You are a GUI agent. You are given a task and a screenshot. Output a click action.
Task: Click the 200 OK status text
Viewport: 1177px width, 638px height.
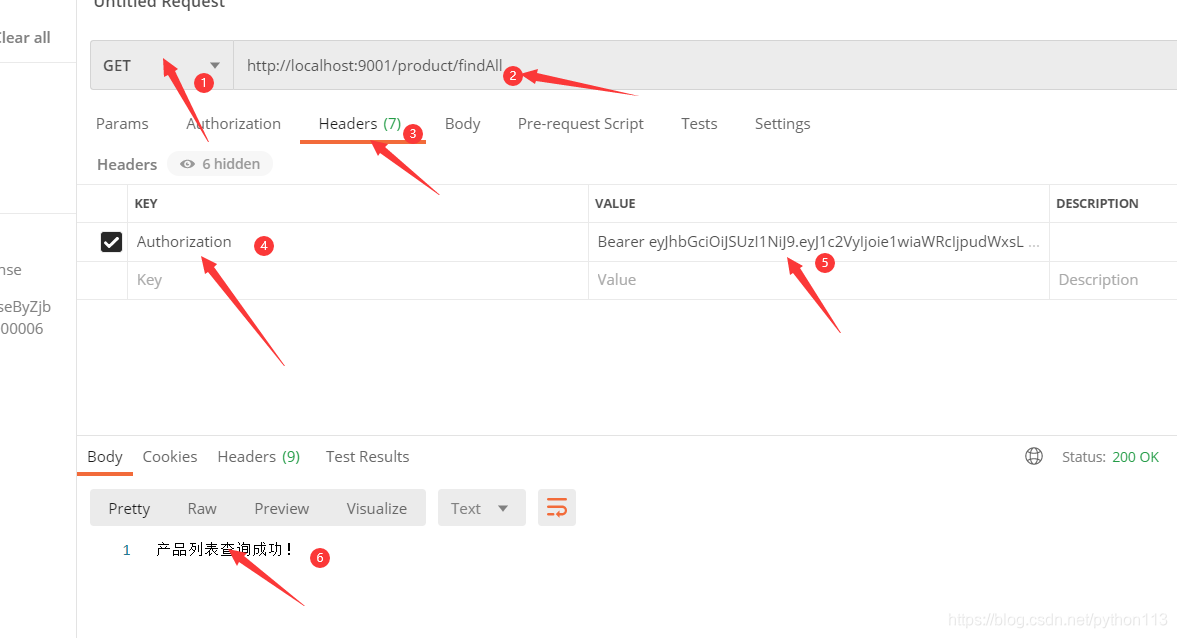(1135, 457)
